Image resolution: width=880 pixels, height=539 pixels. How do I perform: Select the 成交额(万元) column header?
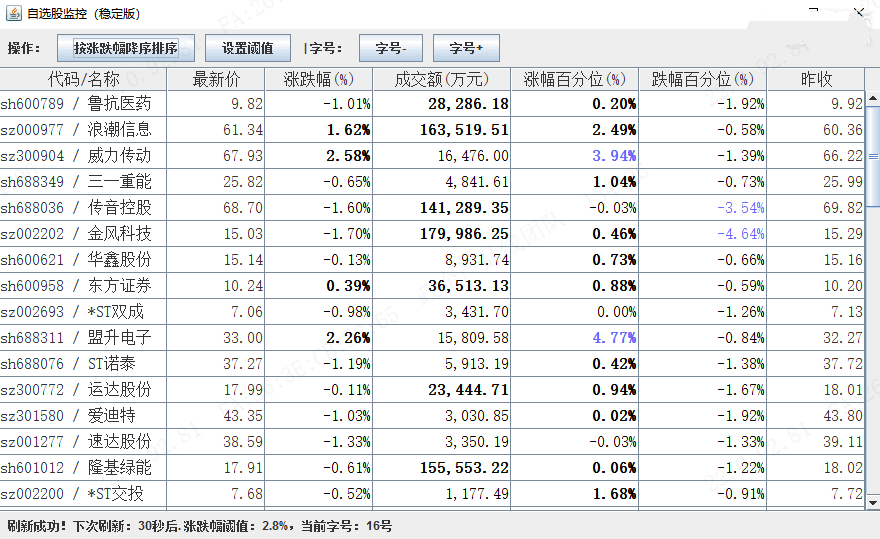pos(443,79)
